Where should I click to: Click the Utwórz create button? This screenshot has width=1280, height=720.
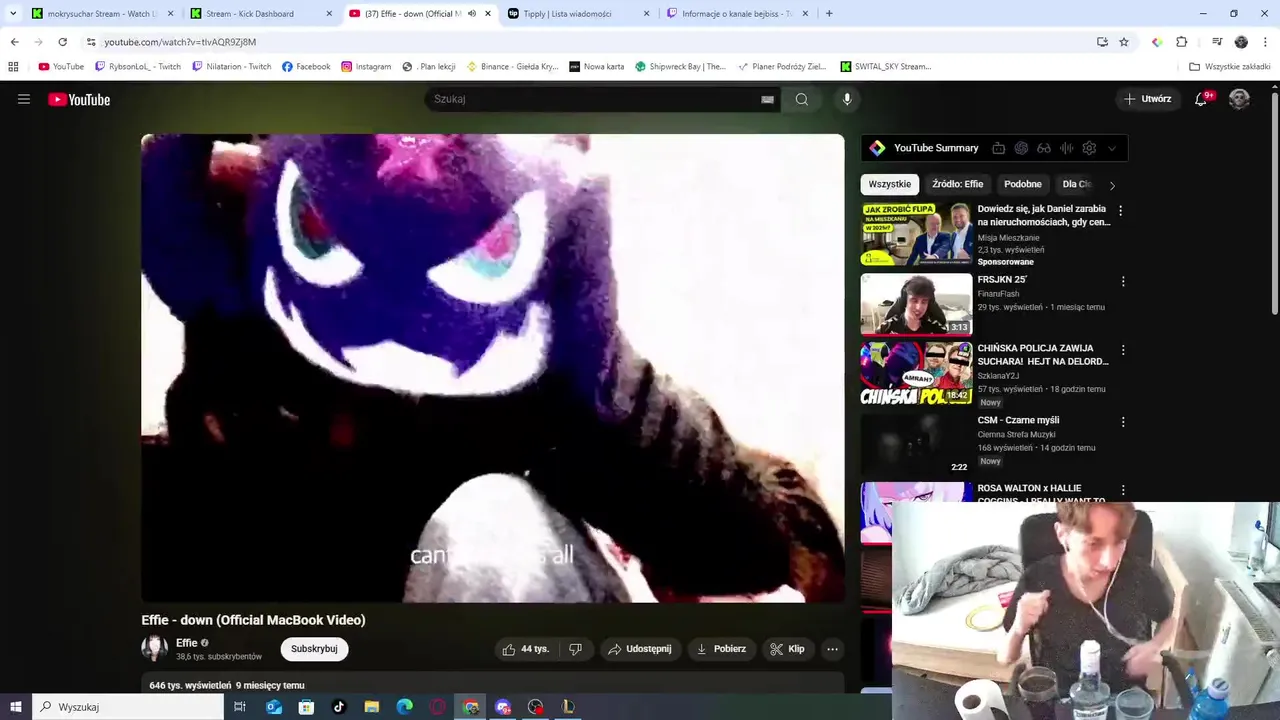[x=1147, y=99]
